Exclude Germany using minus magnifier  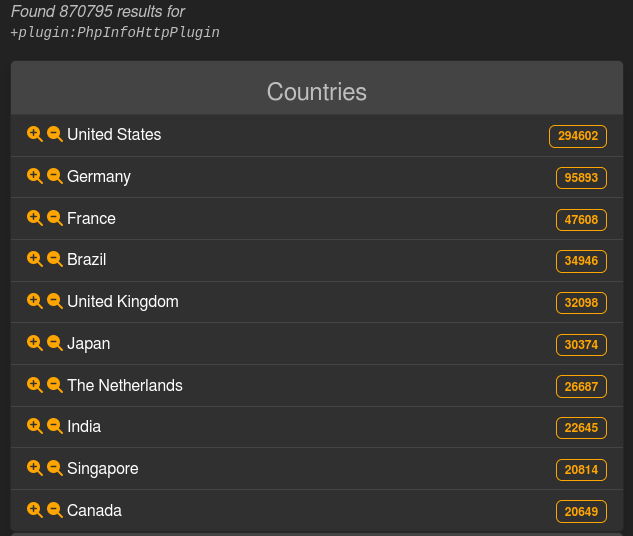[55, 176]
